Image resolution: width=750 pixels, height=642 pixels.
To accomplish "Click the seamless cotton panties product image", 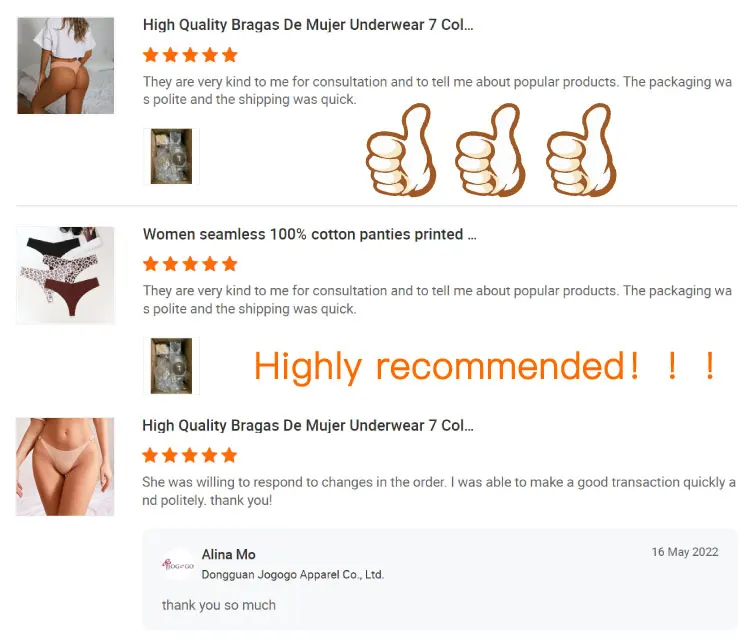I will tap(66, 275).
